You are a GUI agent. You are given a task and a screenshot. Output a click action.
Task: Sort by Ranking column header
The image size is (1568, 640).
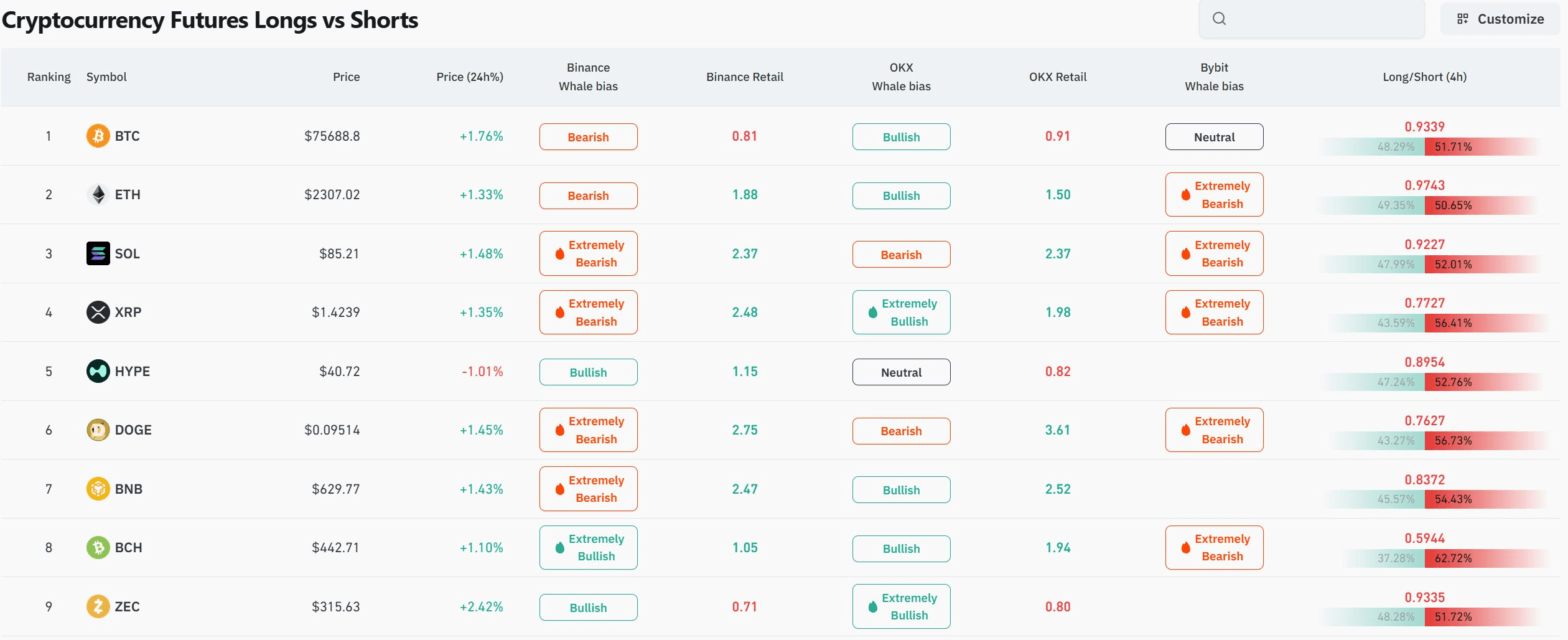coord(49,77)
